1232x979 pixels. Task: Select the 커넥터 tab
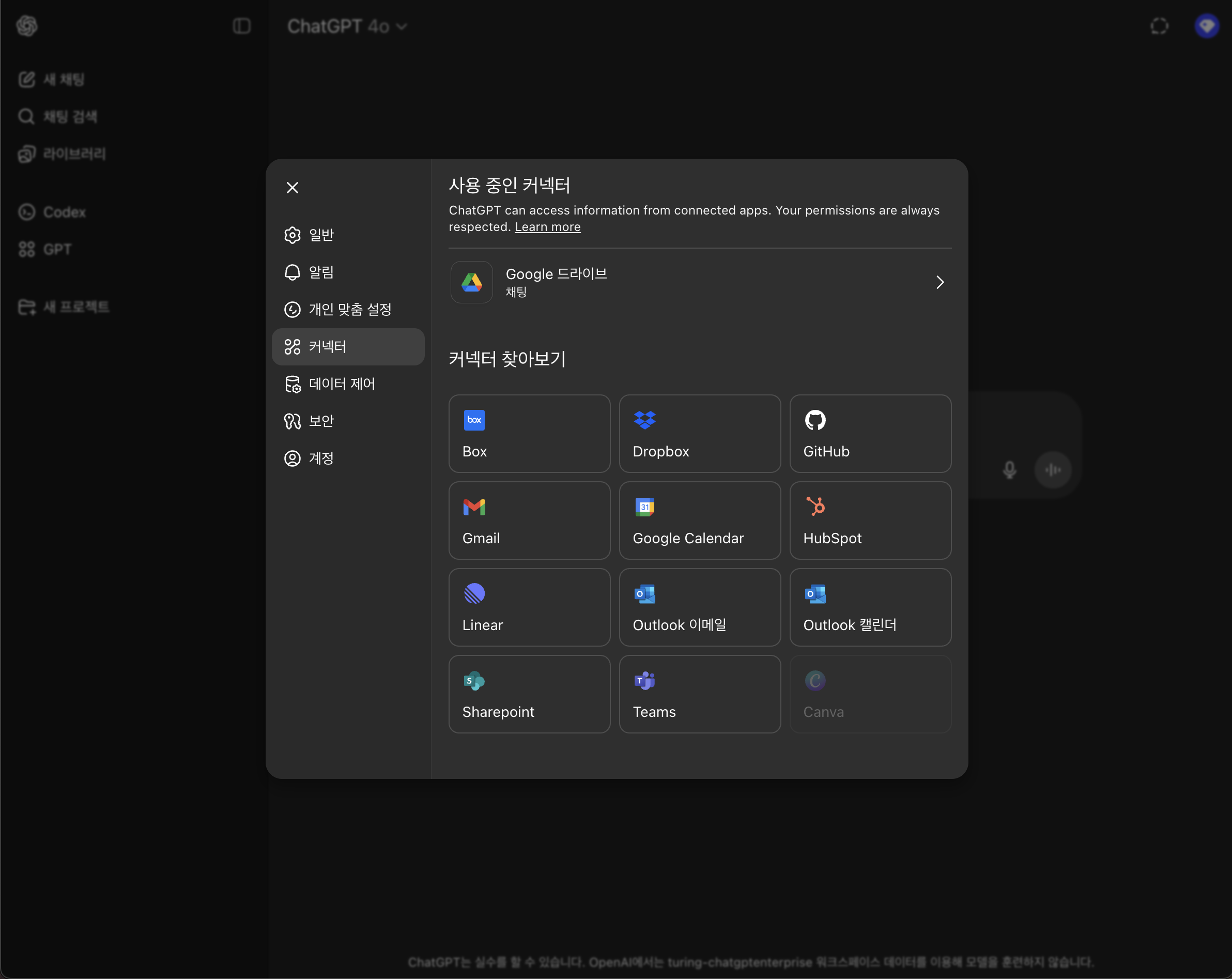(348, 346)
